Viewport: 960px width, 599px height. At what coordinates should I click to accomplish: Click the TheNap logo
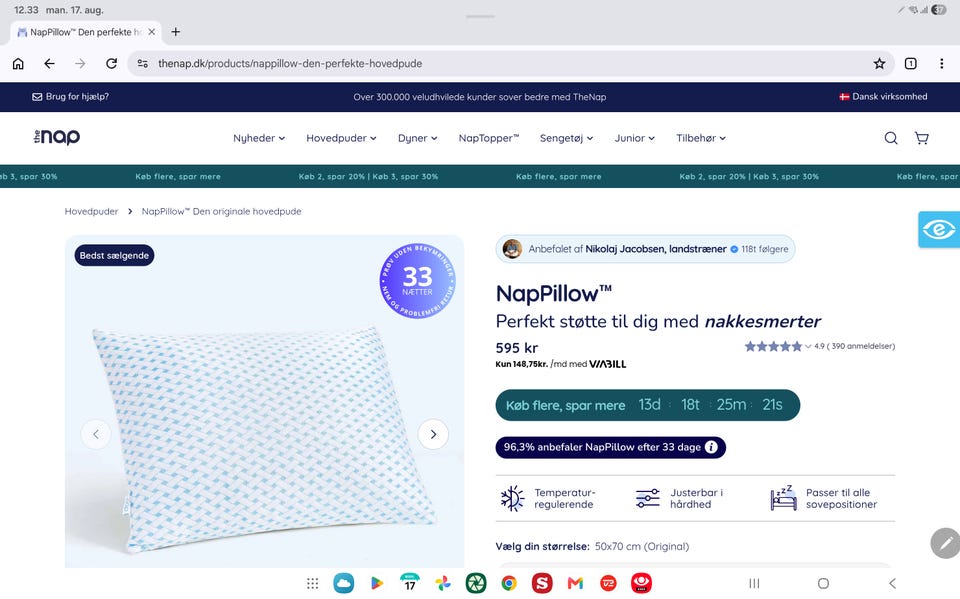57,137
